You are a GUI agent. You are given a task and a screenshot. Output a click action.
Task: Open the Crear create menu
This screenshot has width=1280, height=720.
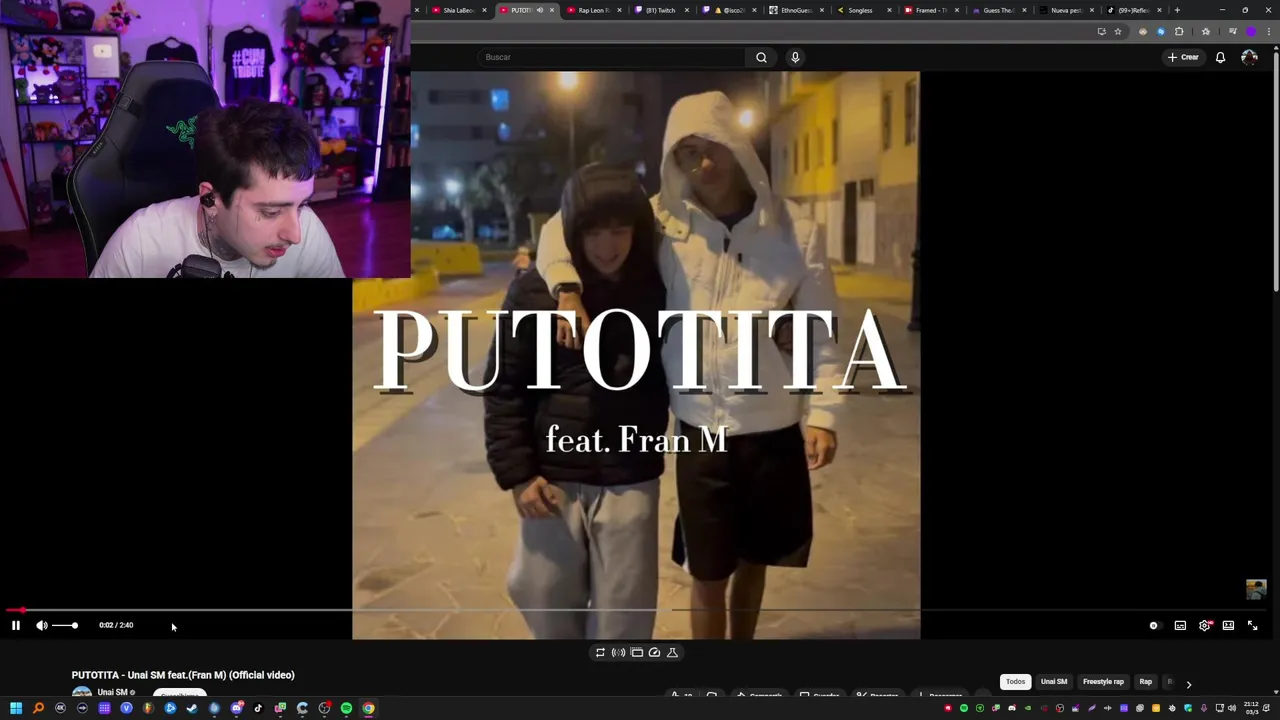(x=1183, y=57)
